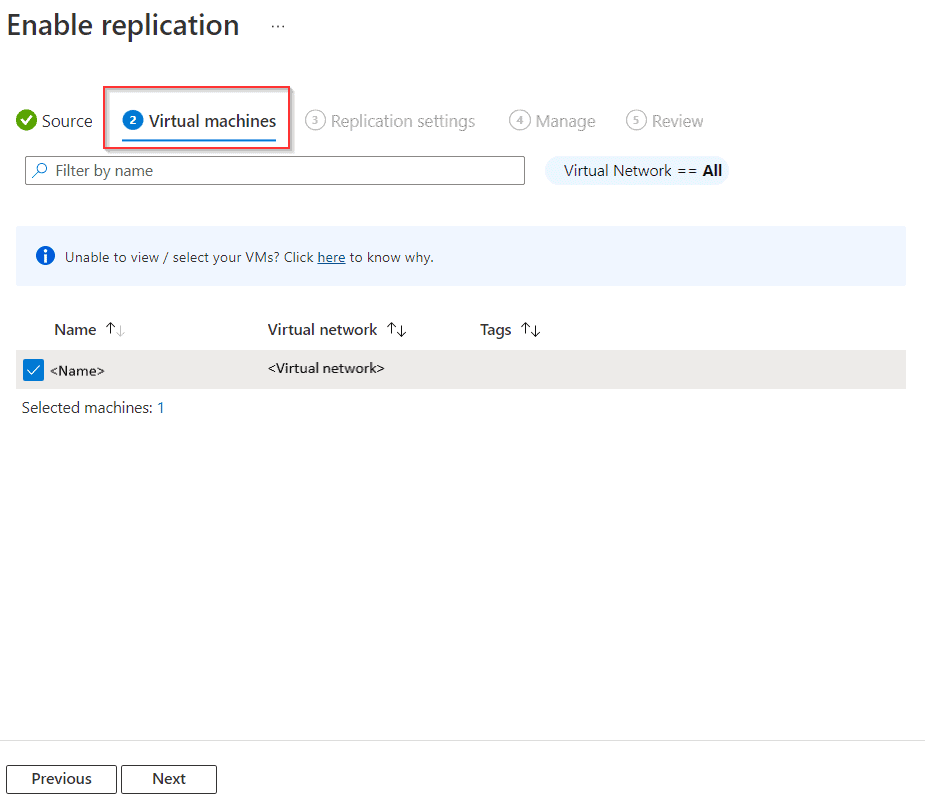Screen dimensions: 925x796
Task: Open the Manage tab
Action: pos(552,120)
